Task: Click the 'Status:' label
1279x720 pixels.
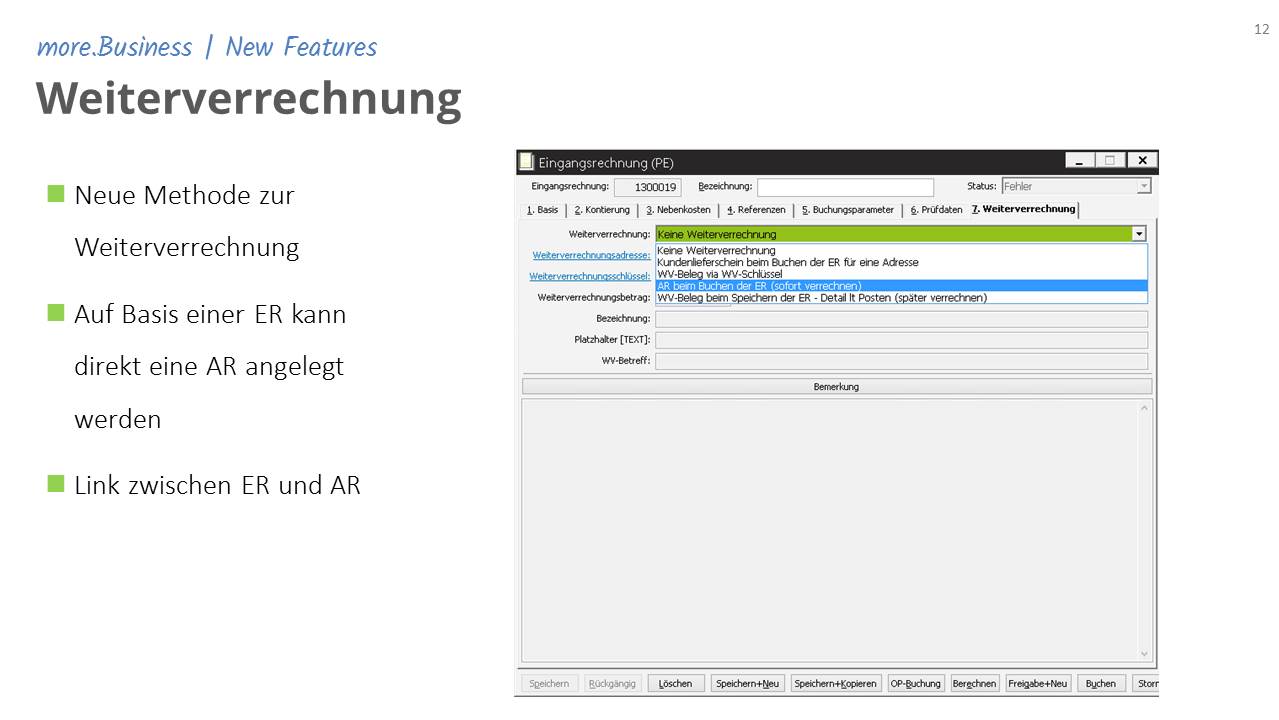Action: [982, 186]
